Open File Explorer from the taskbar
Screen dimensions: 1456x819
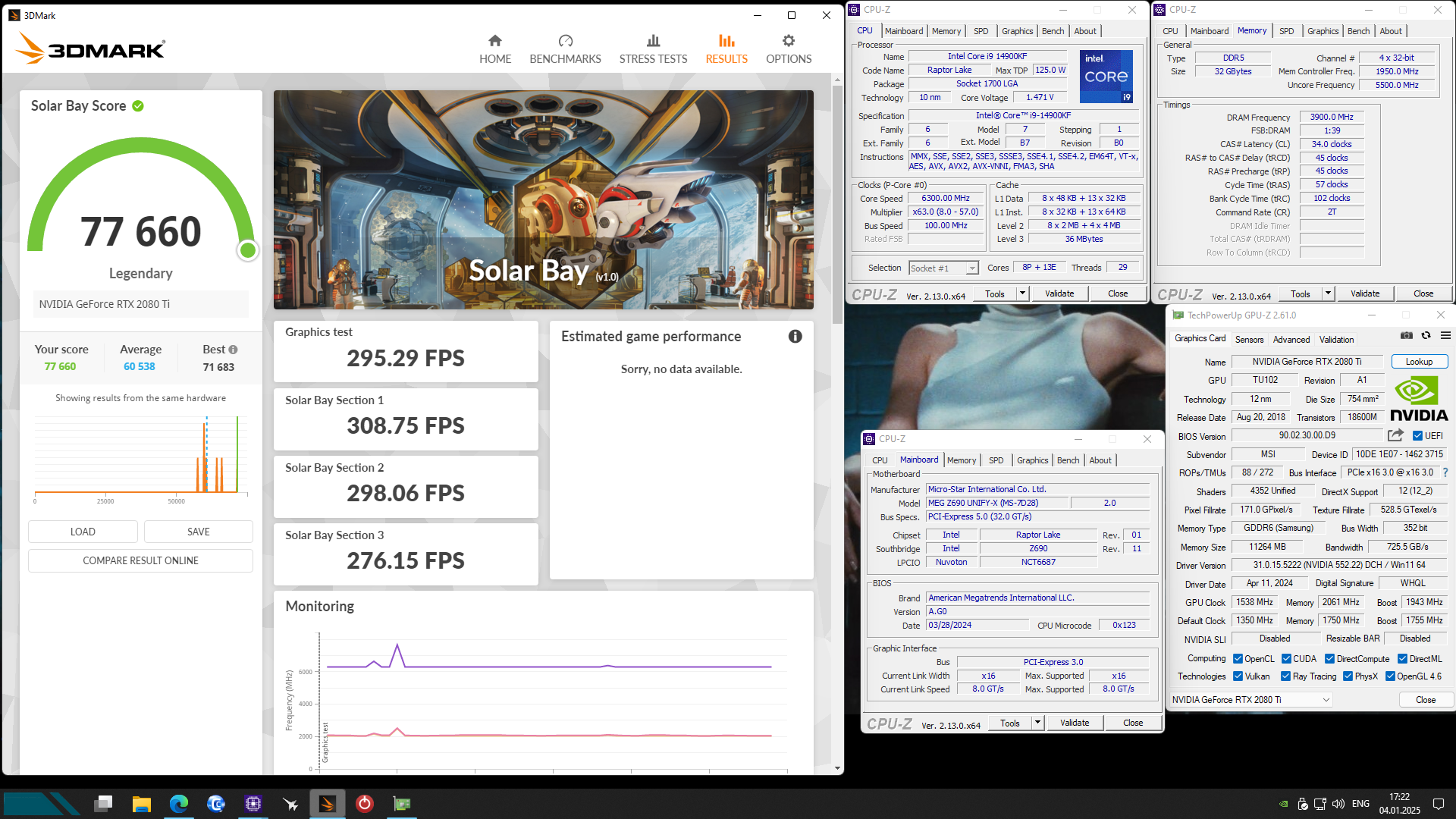(141, 803)
